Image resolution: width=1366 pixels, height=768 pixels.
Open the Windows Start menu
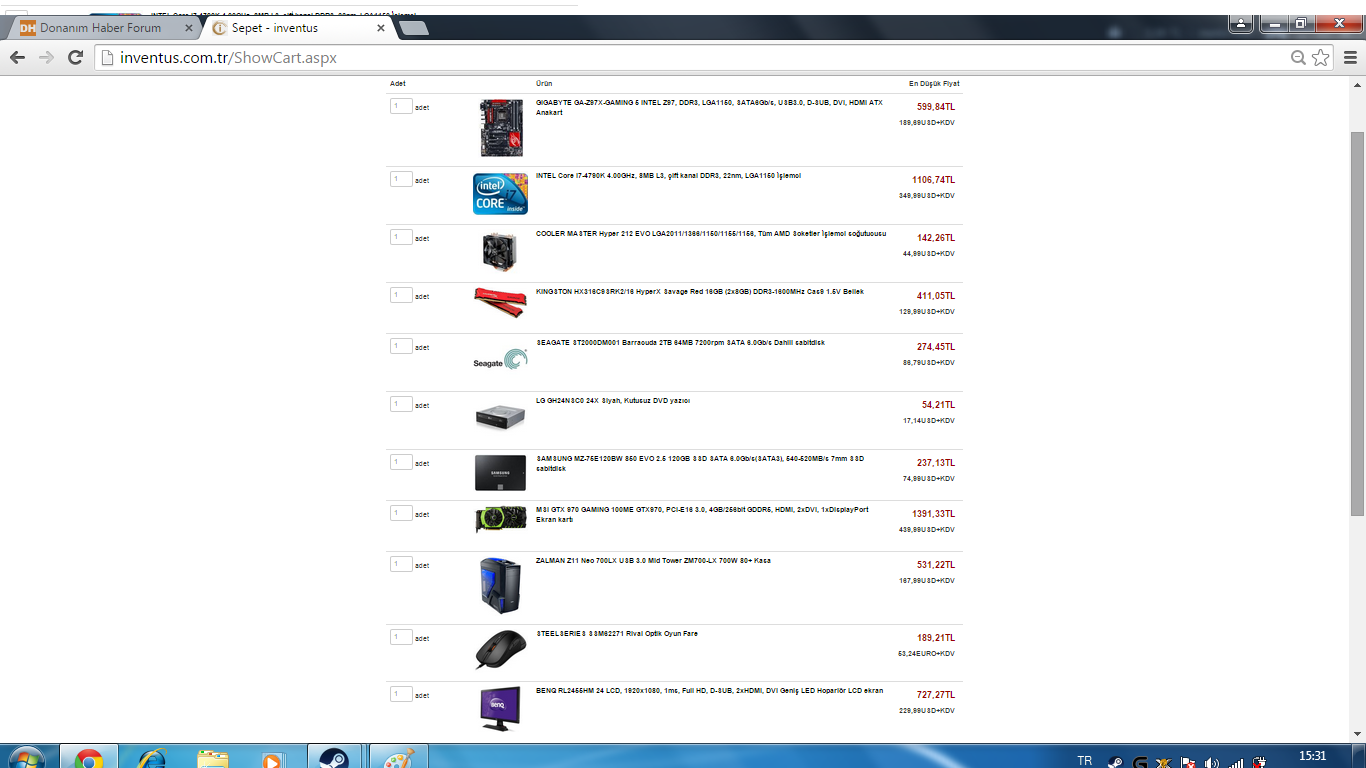26,759
